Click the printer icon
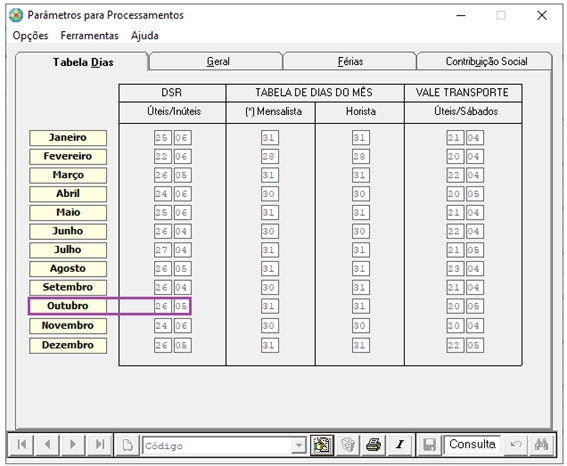567x466 pixels. (374, 445)
